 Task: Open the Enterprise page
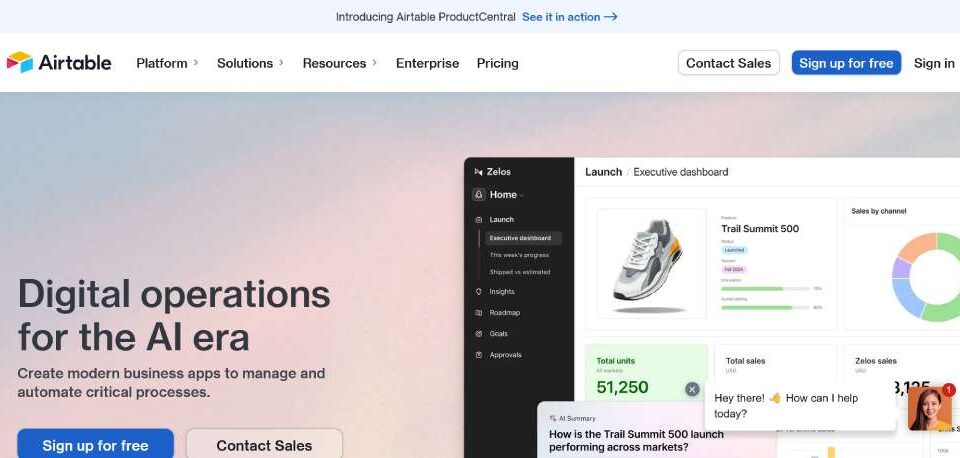coord(427,63)
